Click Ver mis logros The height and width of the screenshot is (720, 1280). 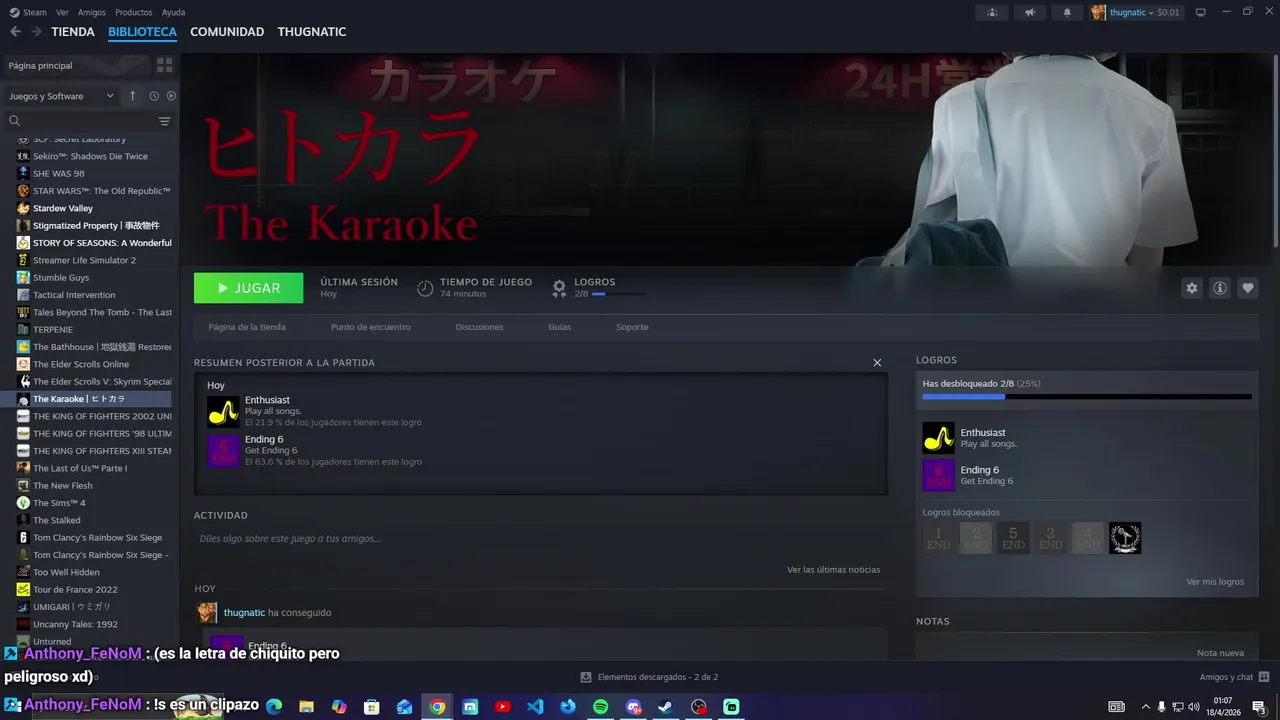[x=1215, y=582]
